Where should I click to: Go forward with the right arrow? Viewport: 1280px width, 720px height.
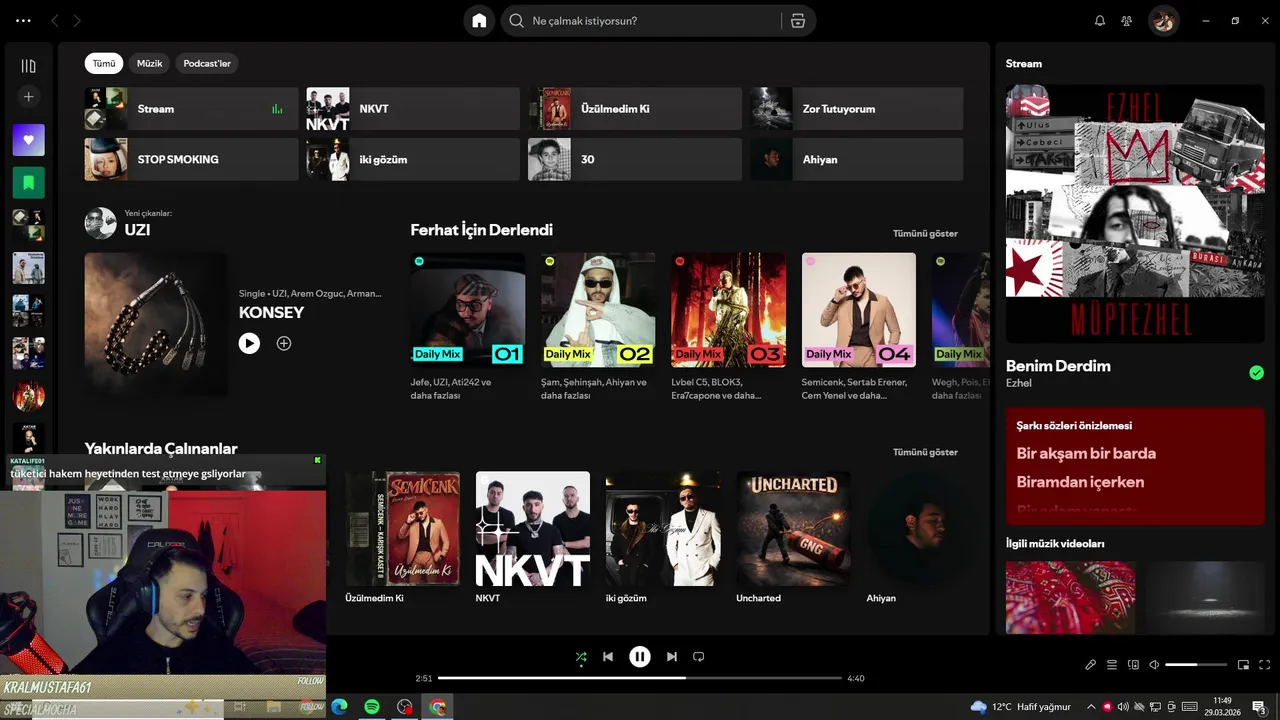point(77,21)
